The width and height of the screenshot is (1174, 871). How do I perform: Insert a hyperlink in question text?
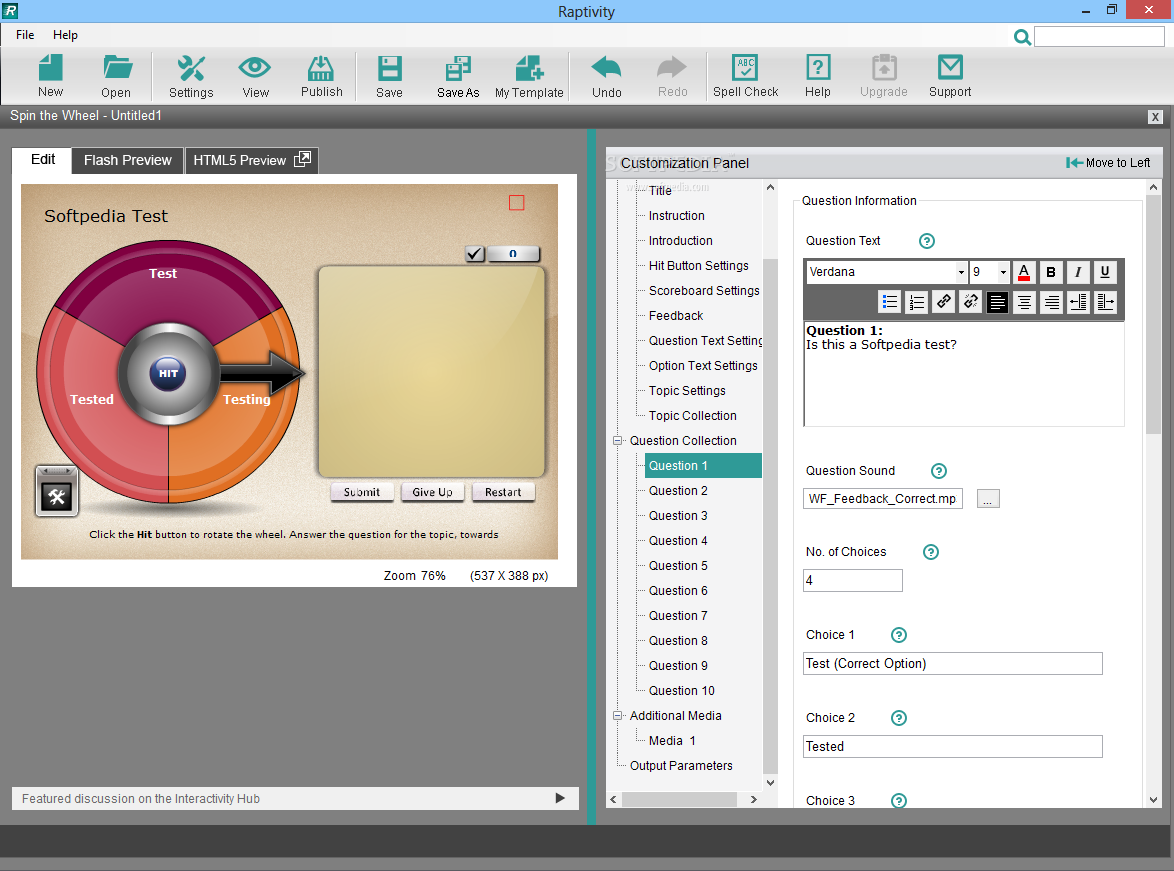943,302
